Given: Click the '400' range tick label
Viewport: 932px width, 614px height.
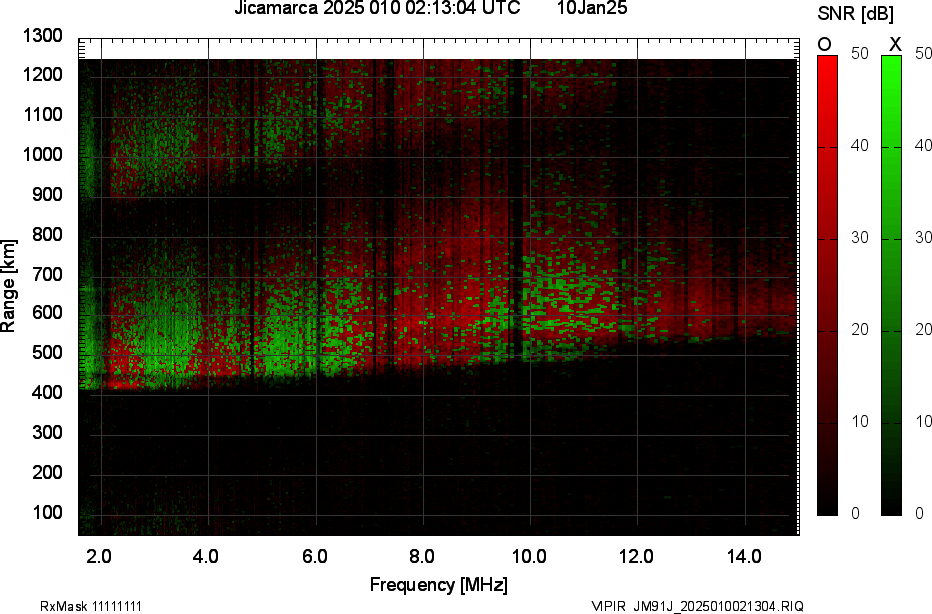Looking at the screenshot, I should (x=46, y=392).
